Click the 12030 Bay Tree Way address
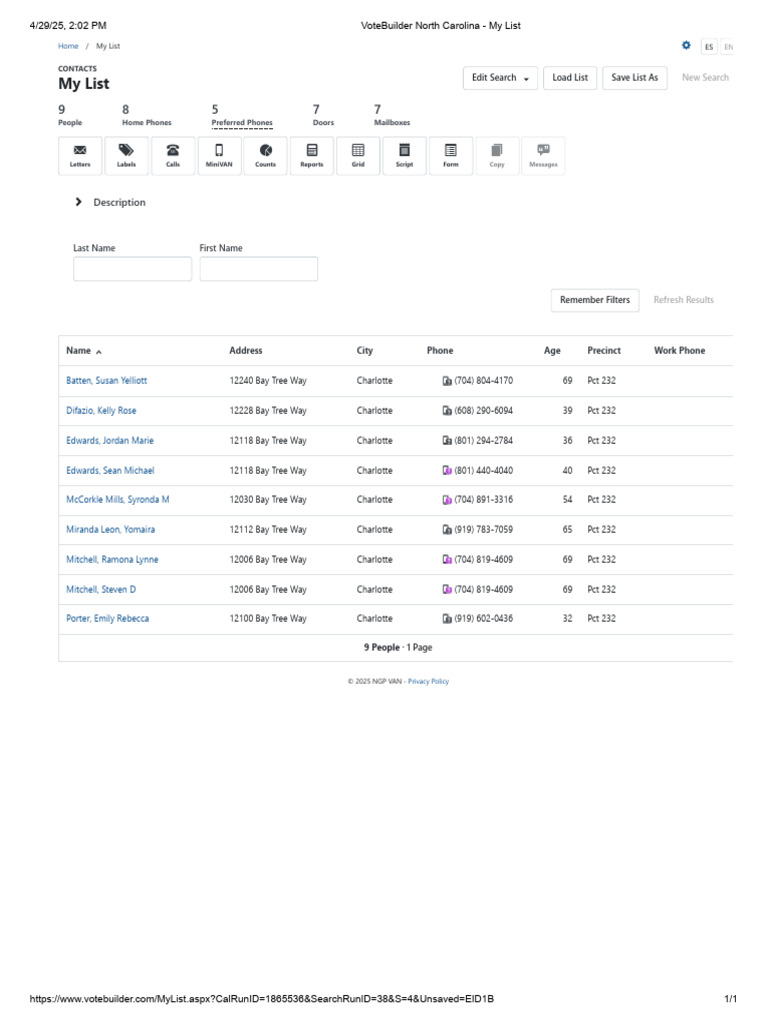768x1024 pixels. coord(268,500)
